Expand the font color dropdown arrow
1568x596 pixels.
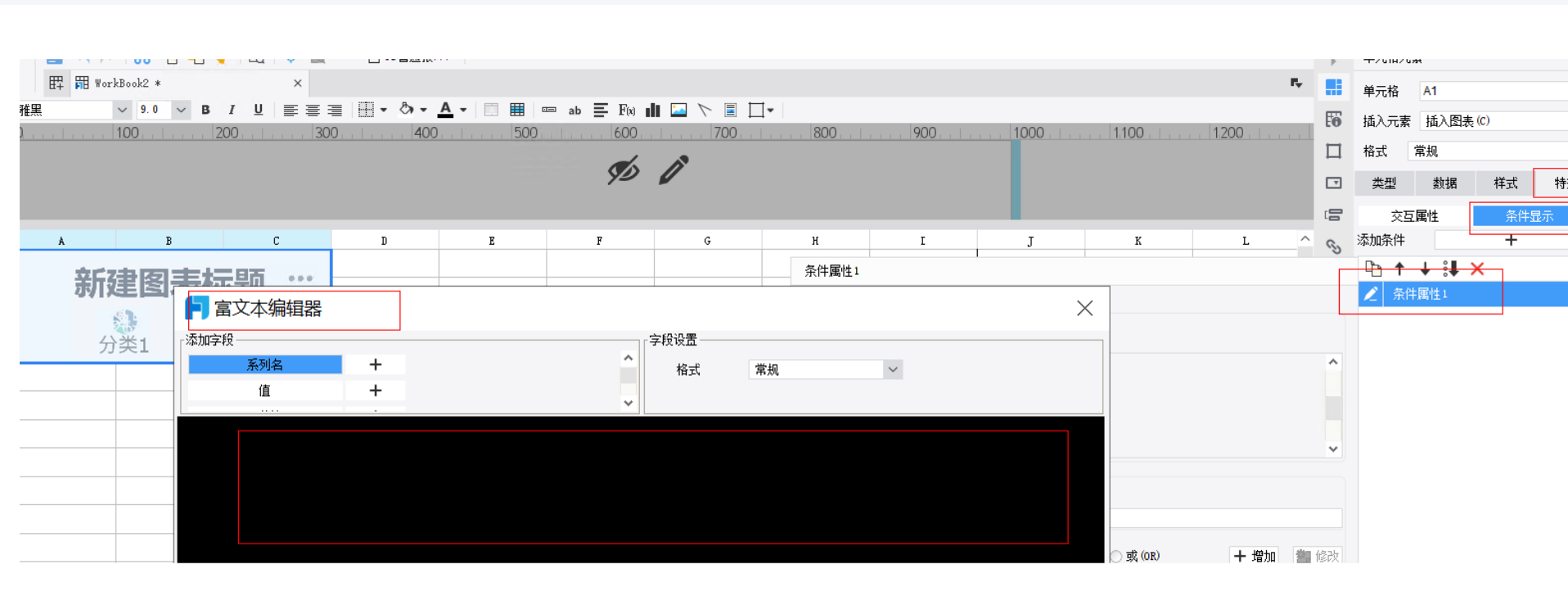[463, 110]
